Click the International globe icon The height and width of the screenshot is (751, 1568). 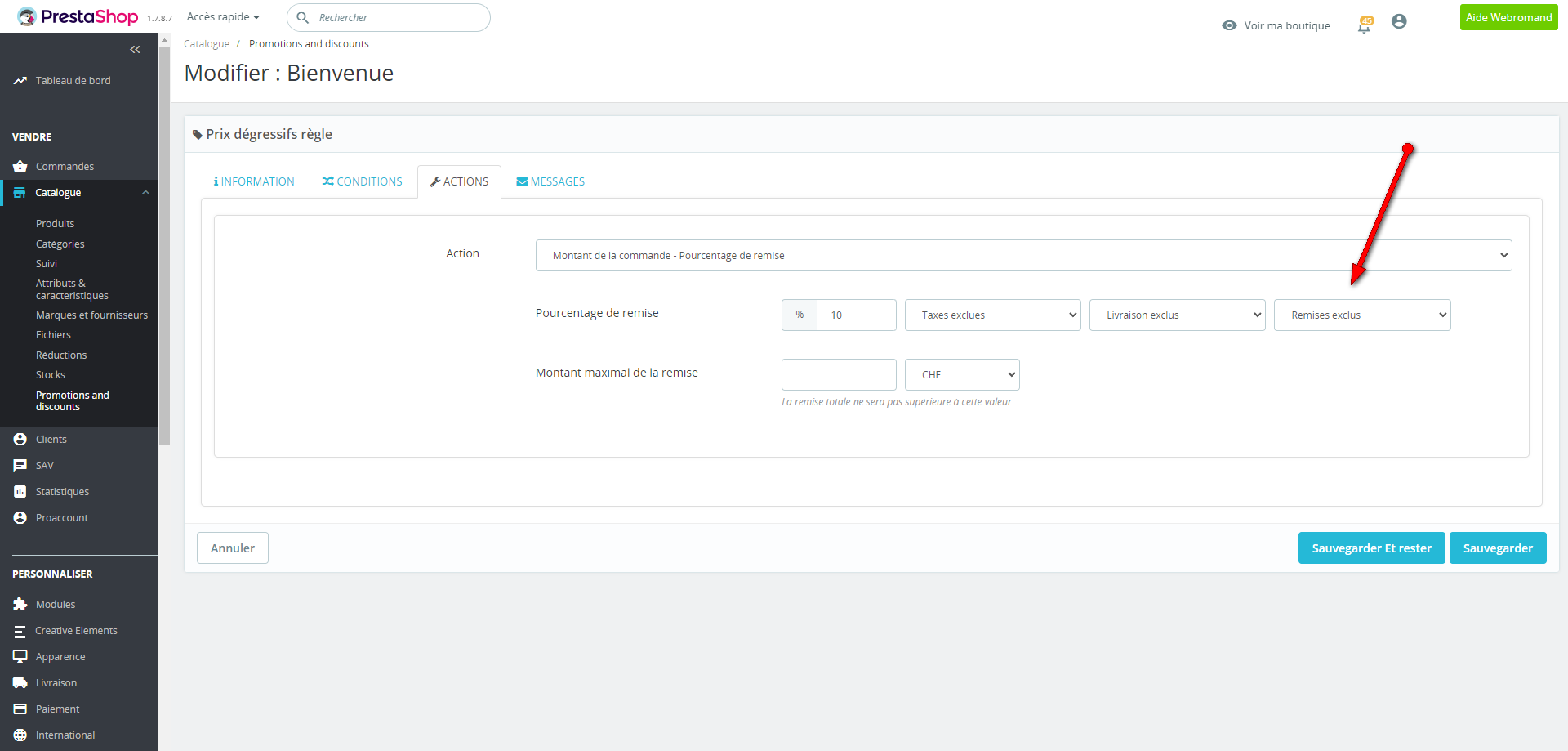20,735
